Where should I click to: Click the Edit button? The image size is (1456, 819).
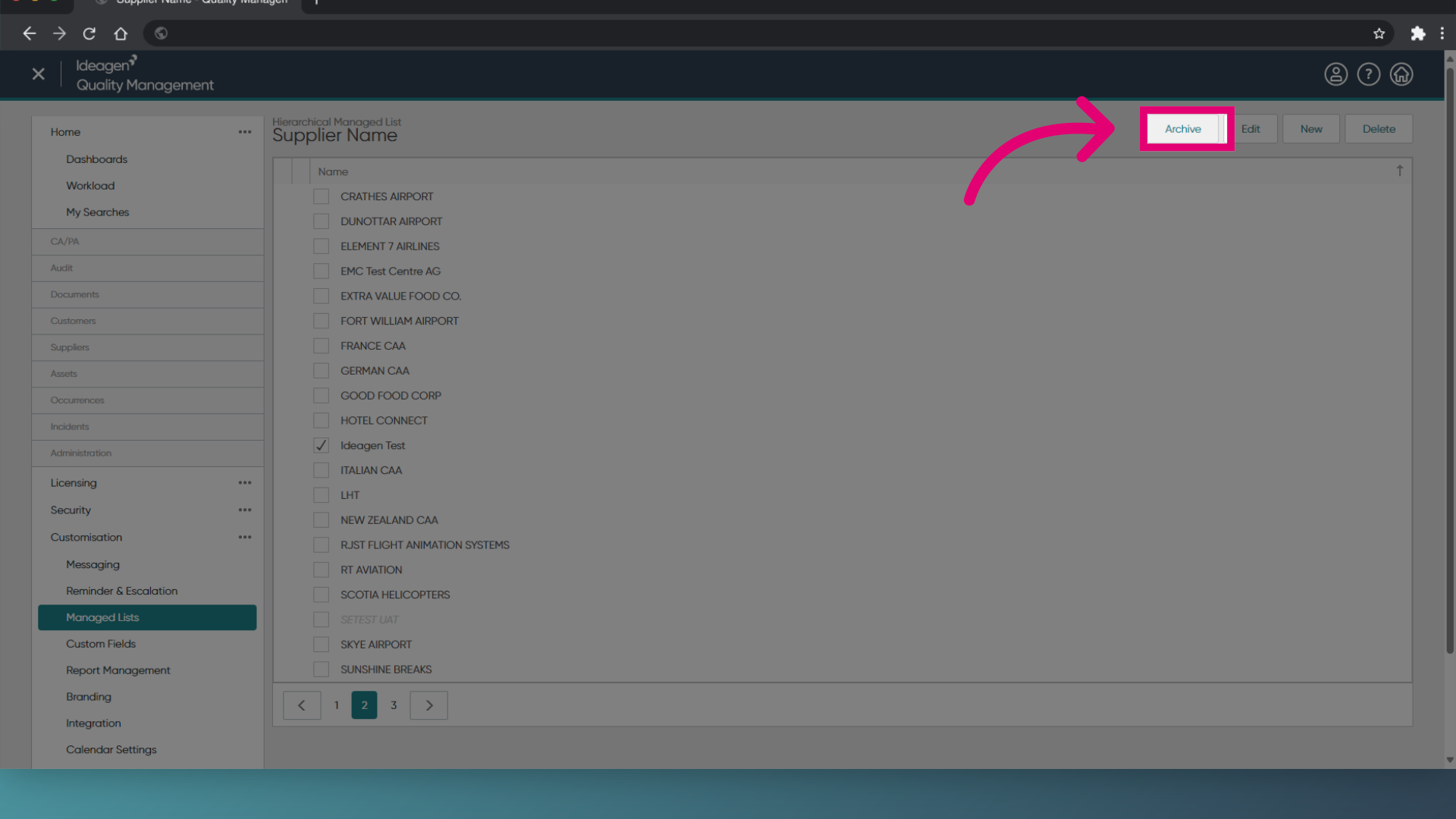coord(1250,129)
